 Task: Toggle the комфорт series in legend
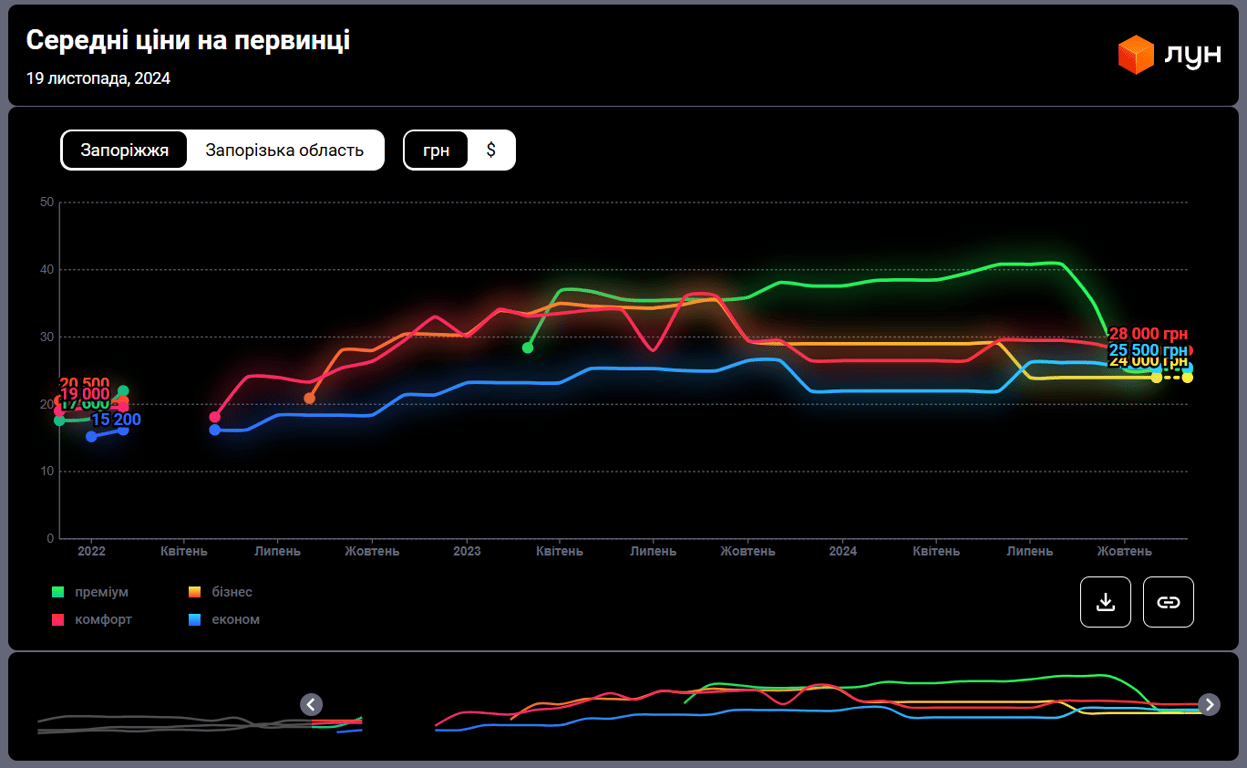(103, 620)
